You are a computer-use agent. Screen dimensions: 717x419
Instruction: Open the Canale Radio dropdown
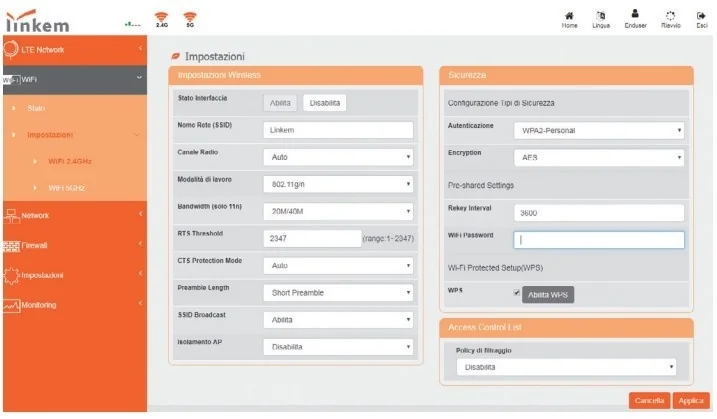point(338,157)
